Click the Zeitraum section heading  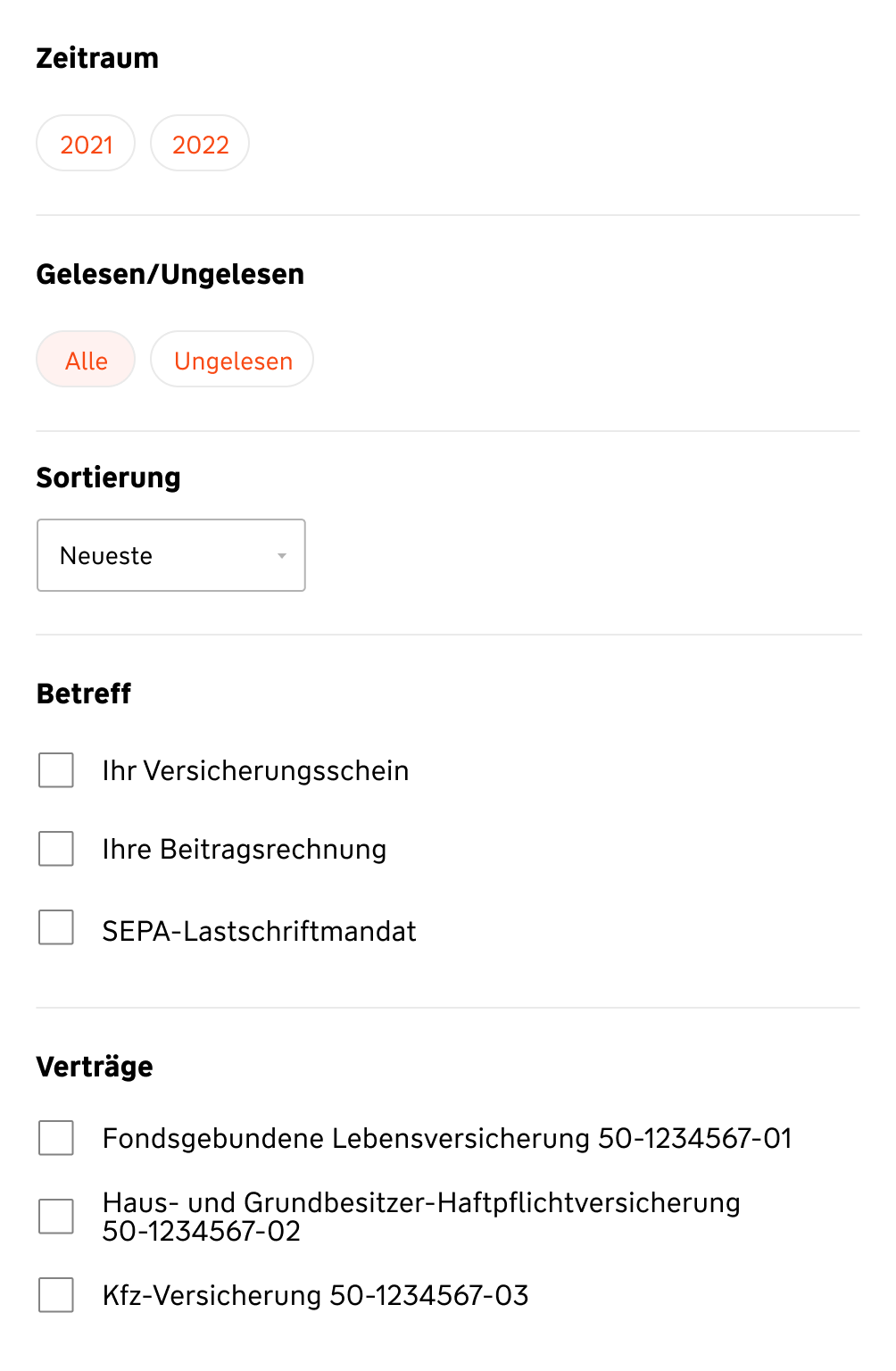[97, 58]
